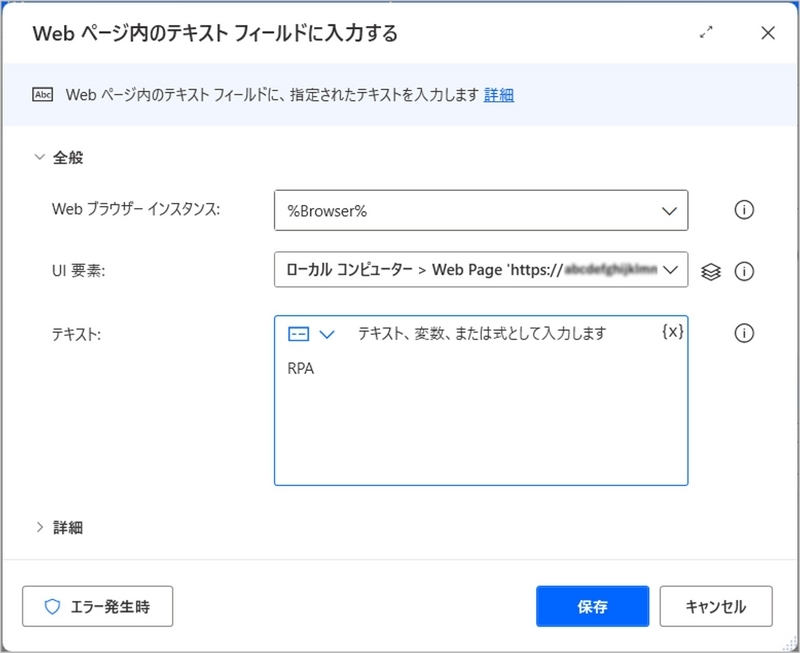Click the 保存 button
The height and width of the screenshot is (653, 800).
[x=592, y=605]
